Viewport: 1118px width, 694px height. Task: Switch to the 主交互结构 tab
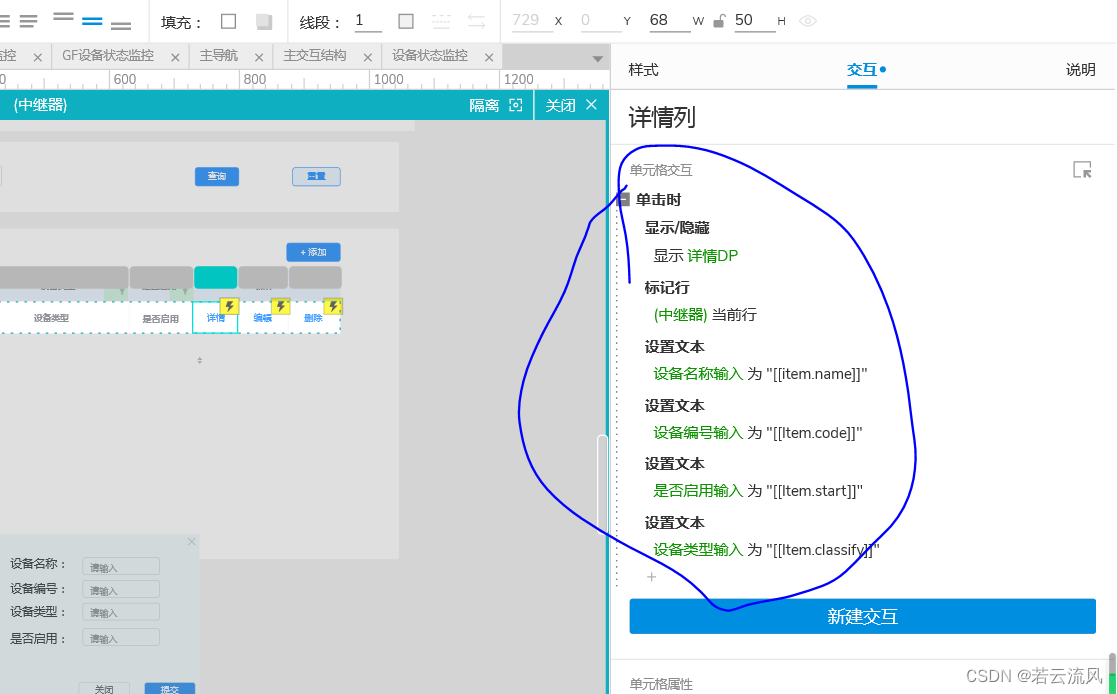[x=314, y=56]
